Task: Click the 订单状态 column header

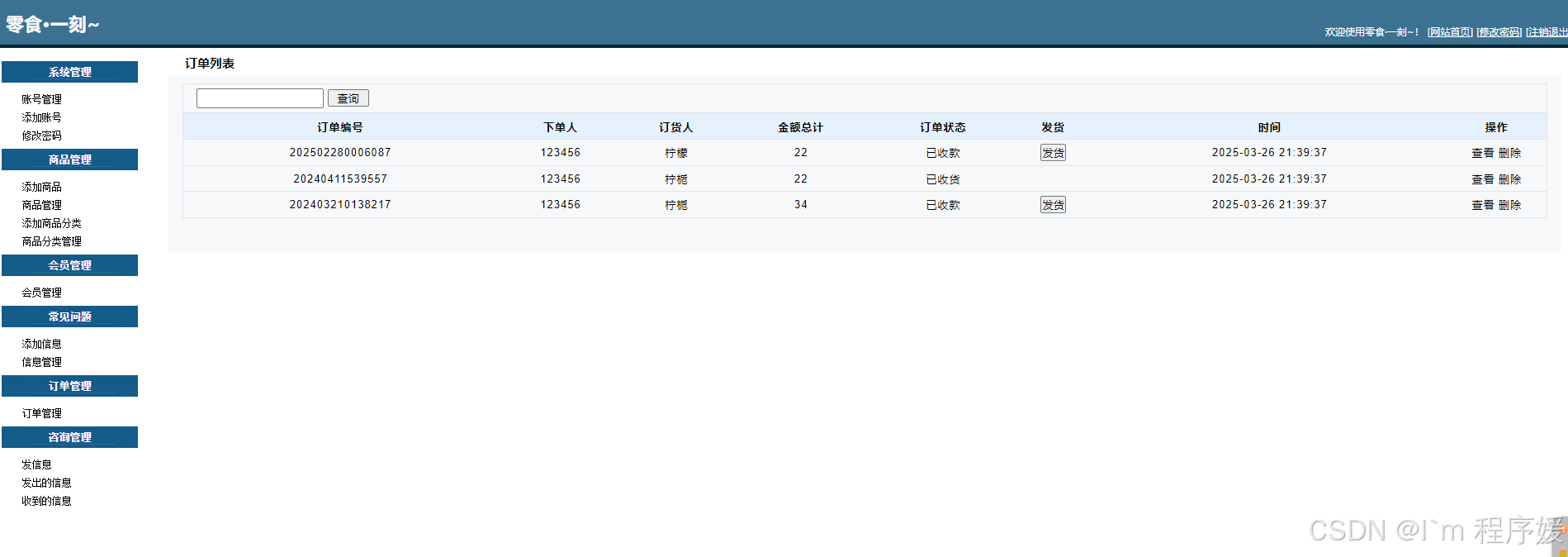Action: pos(943,127)
